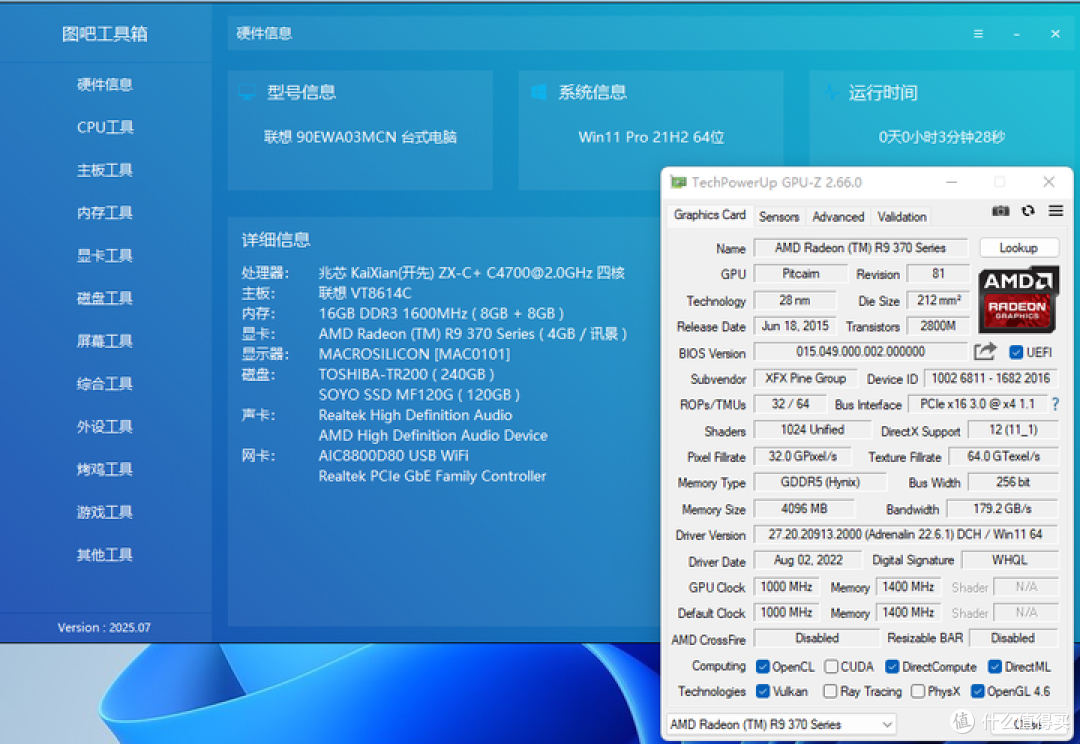Screen dimensions: 1080x744
Task: Select 综合工具 in the sidebar
Action: pos(105,384)
